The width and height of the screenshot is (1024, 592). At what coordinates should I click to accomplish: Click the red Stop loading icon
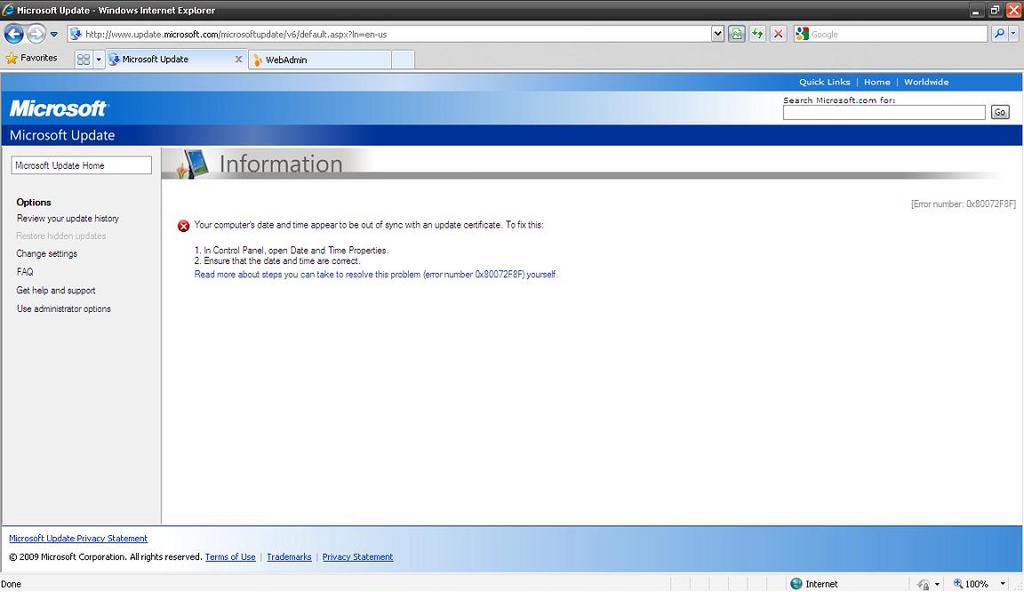coord(778,34)
